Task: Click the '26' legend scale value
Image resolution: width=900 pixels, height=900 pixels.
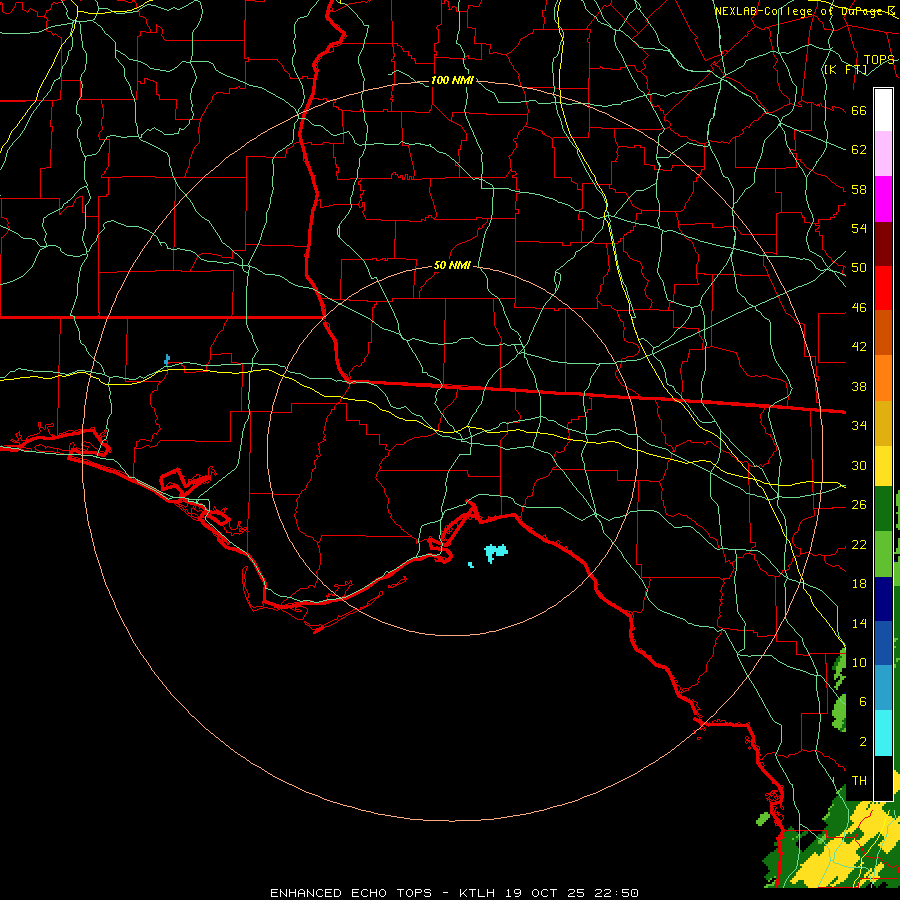Action: (859, 505)
